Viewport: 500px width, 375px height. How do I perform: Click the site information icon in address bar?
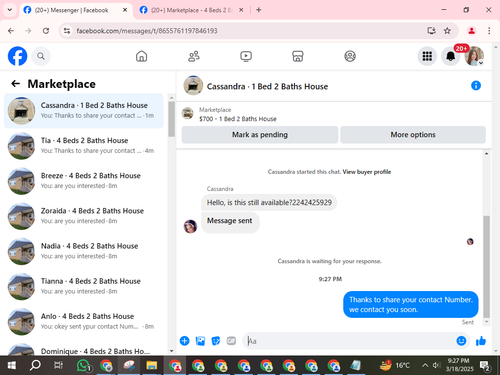click(x=67, y=31)
